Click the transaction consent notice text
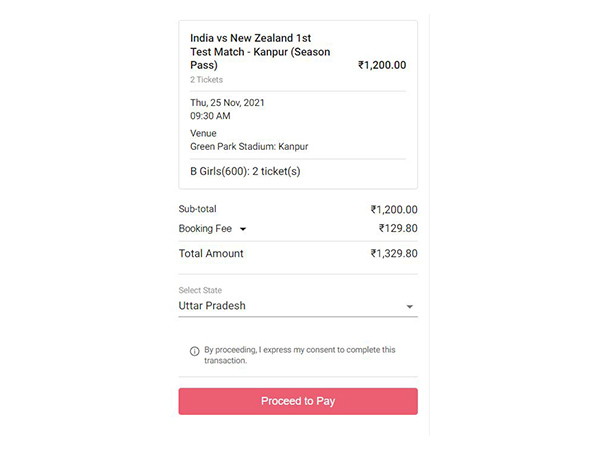Viewport: 600px width, 450px height. 300,355
